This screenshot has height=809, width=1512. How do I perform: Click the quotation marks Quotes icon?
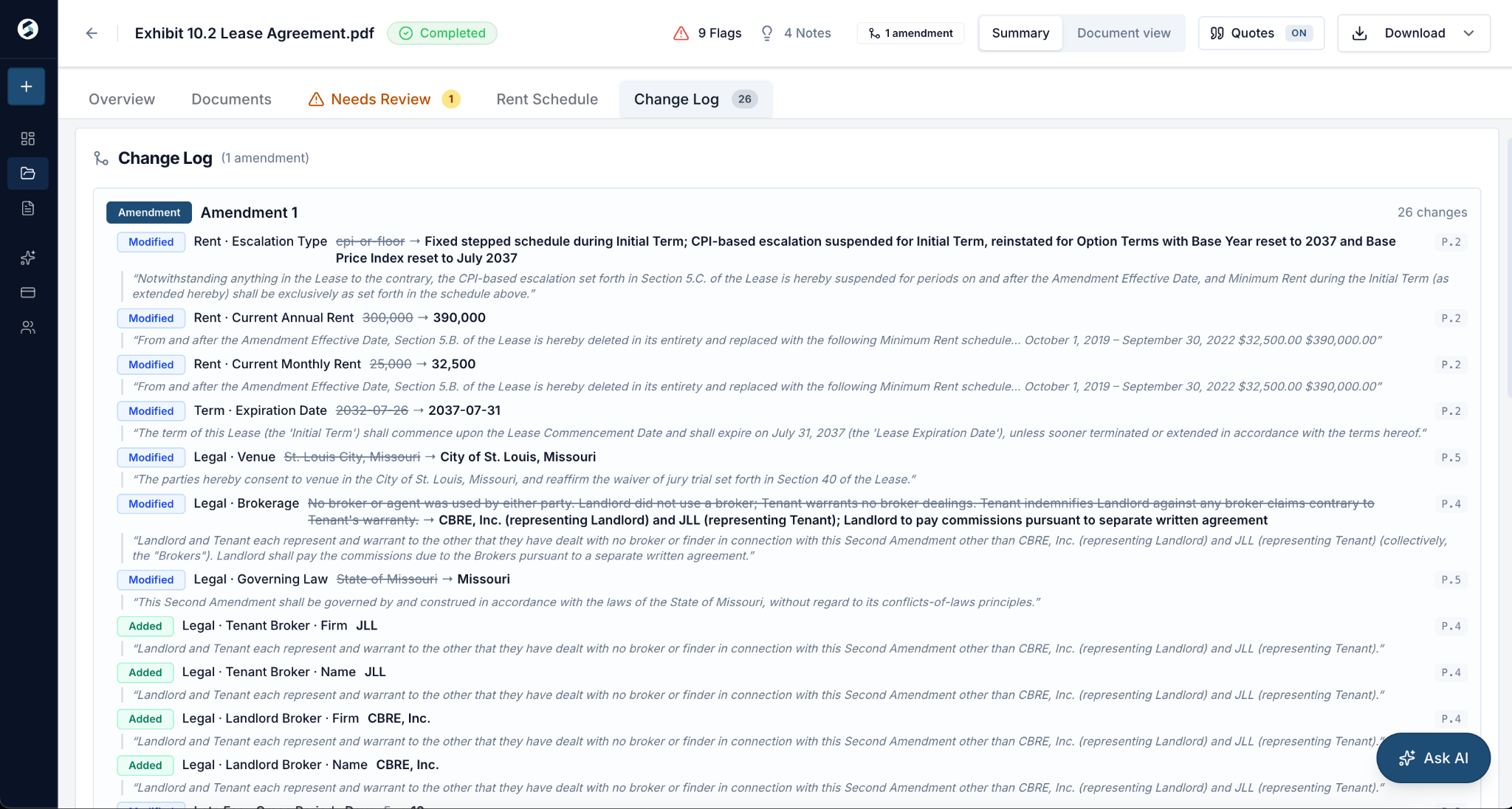(x=1217, y=33)
